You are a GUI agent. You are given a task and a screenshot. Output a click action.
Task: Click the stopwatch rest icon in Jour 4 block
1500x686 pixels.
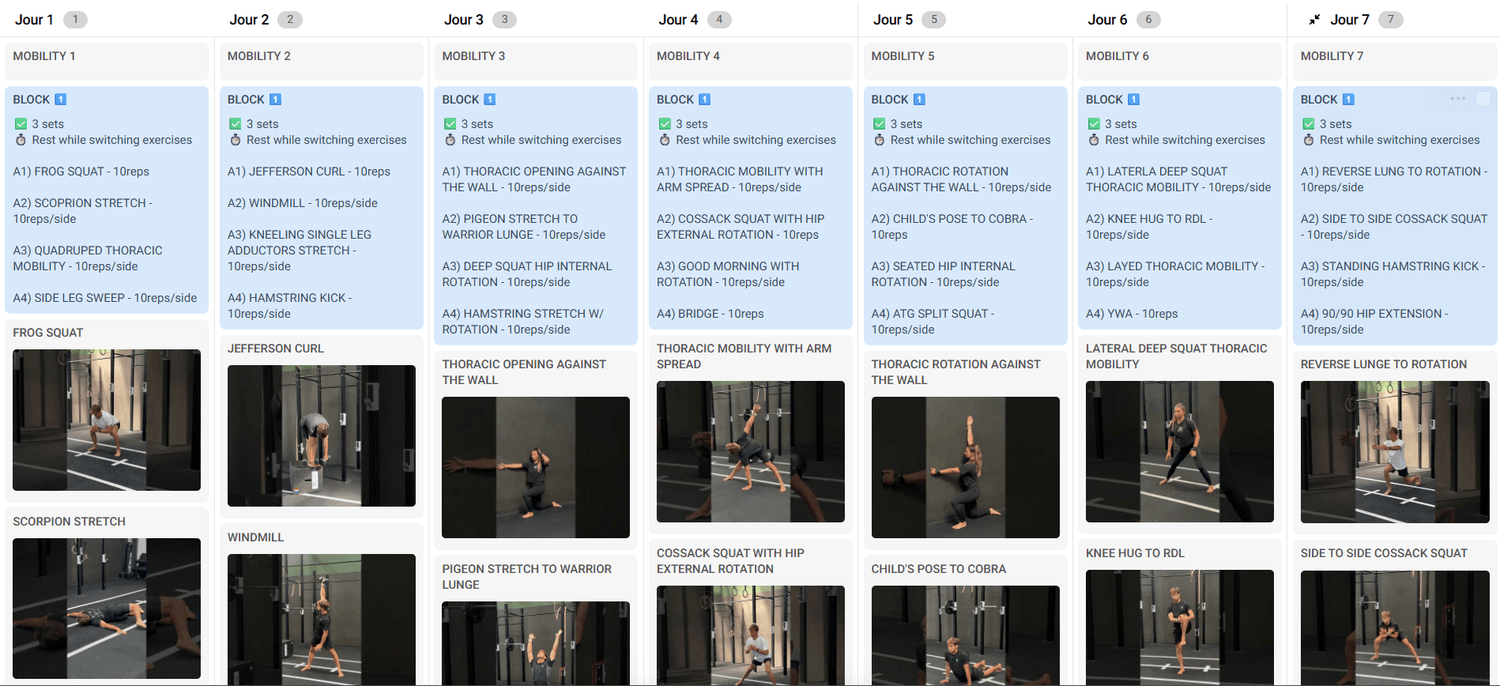click(x=664, y=140)
